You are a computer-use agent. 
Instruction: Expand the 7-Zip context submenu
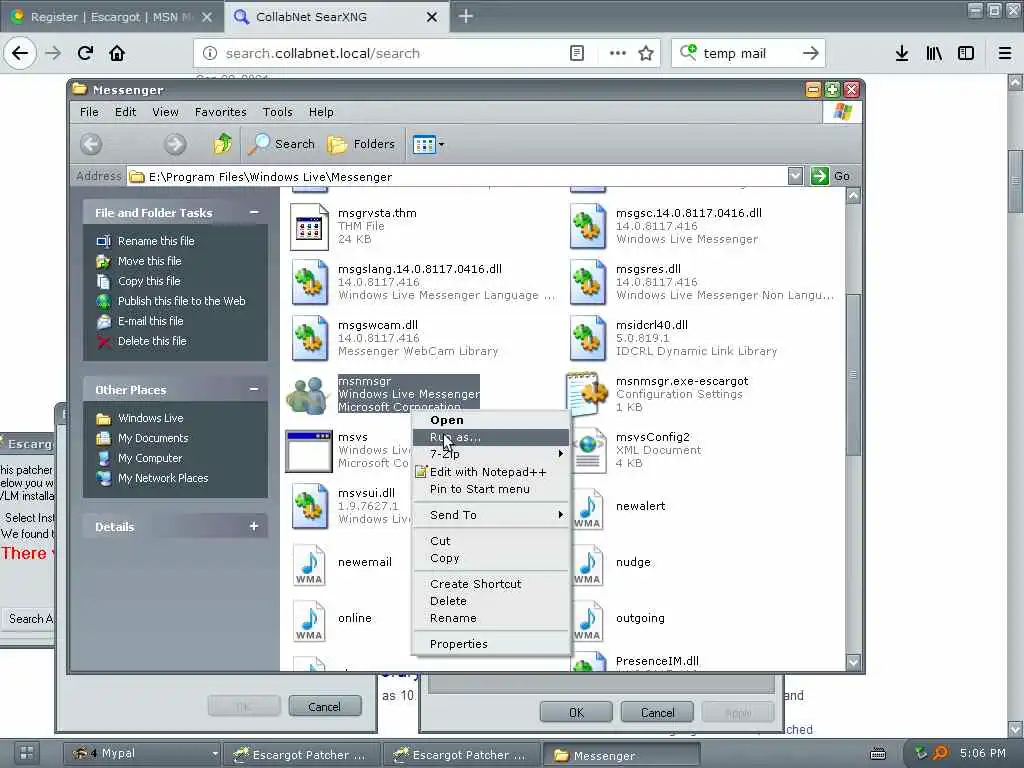[x=491, y=454]
